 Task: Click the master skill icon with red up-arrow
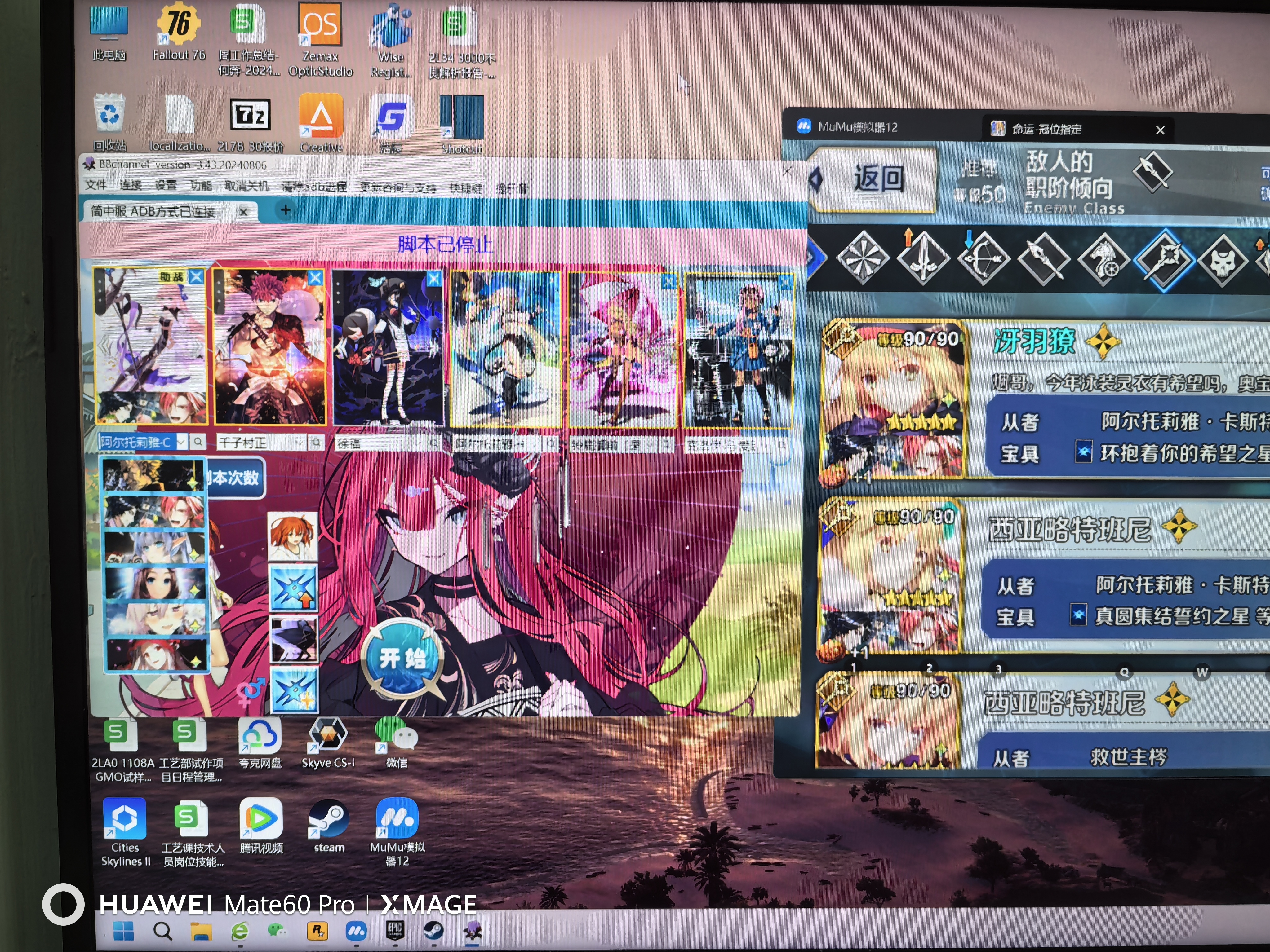[x=293, y=588]
